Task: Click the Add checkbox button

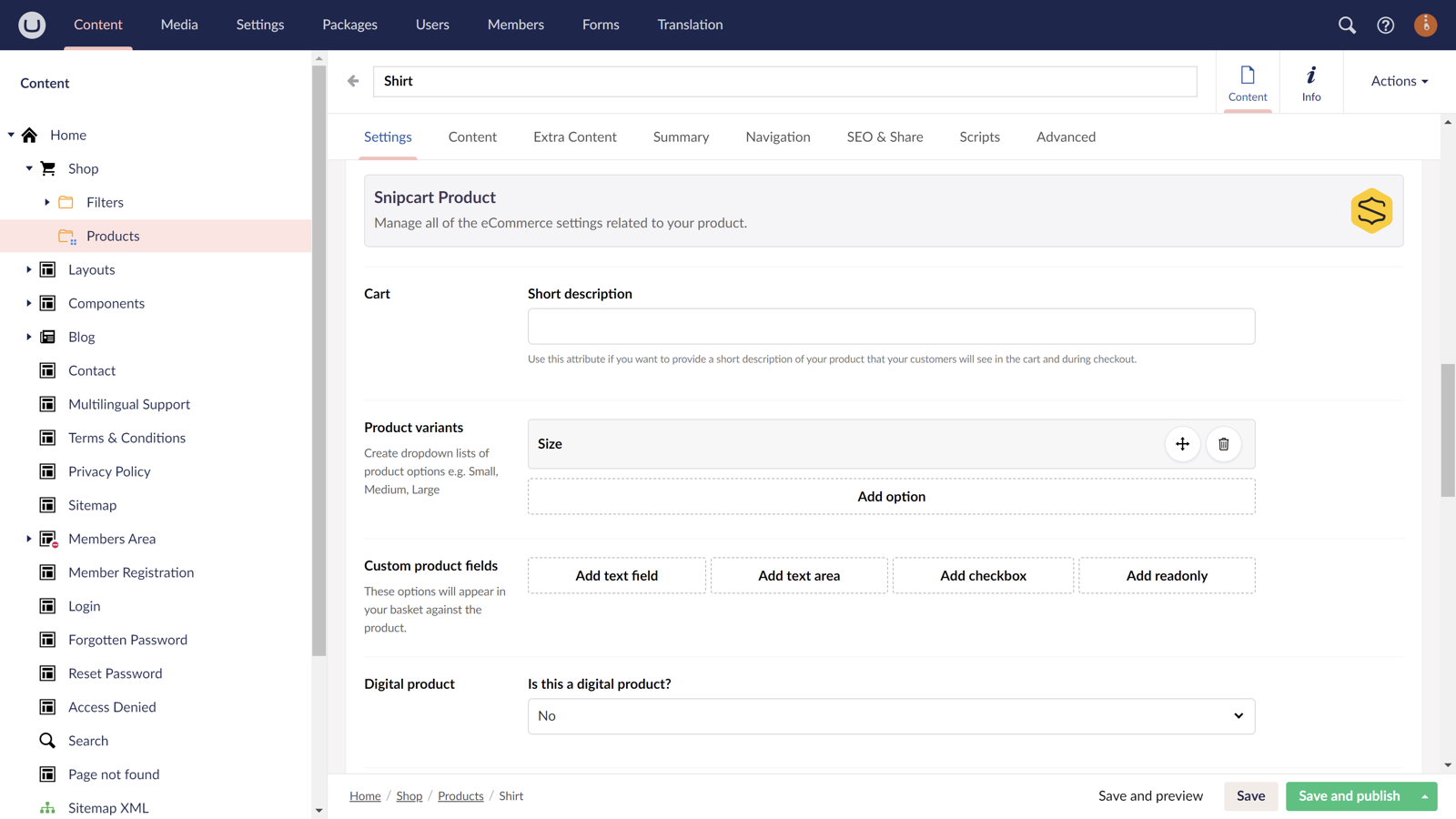Action: point(983,575)
